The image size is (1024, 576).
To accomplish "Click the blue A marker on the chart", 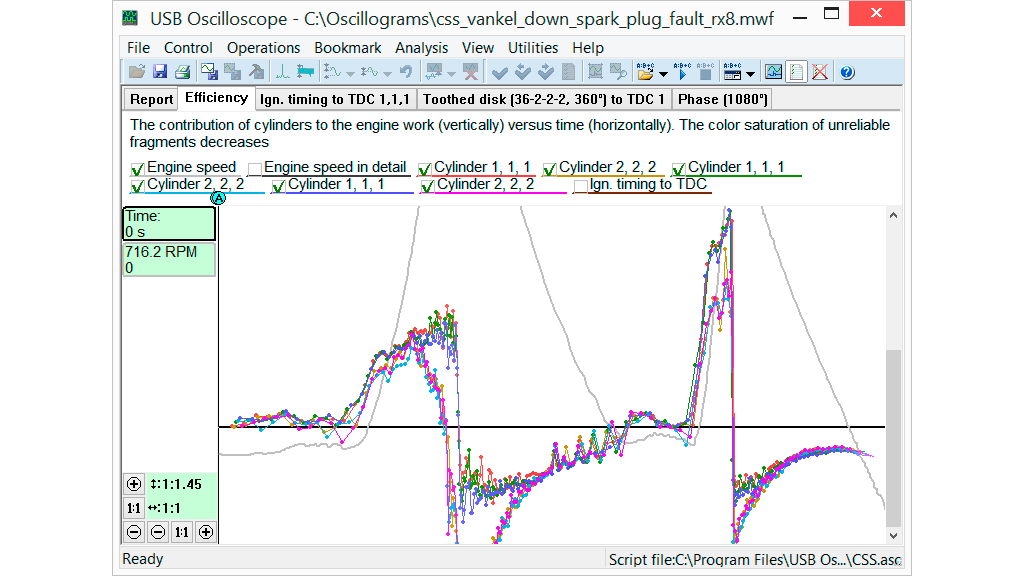I will pos(218,198).
